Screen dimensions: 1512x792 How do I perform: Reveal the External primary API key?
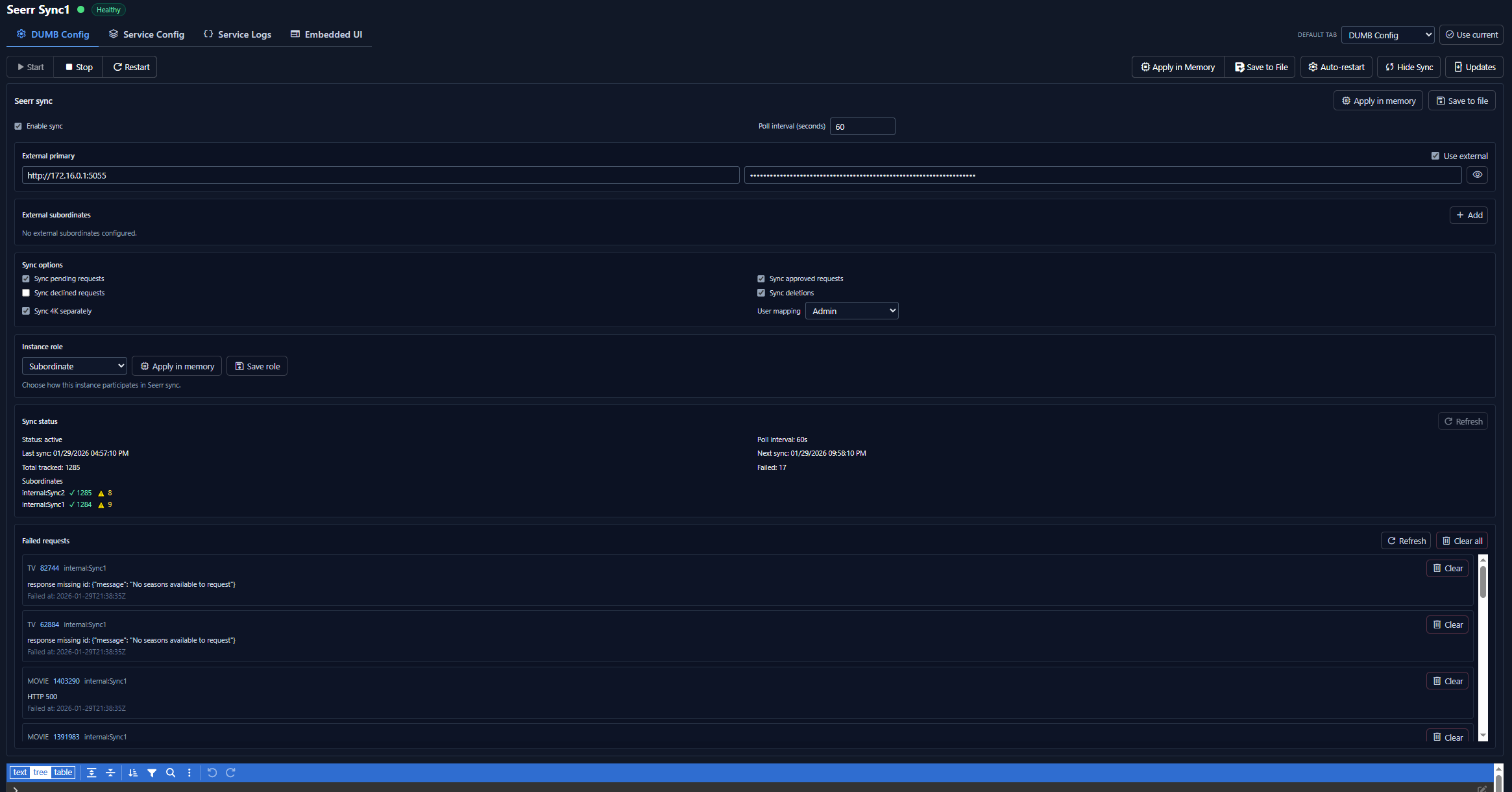pyautogui.click(x=1477, y=175)
